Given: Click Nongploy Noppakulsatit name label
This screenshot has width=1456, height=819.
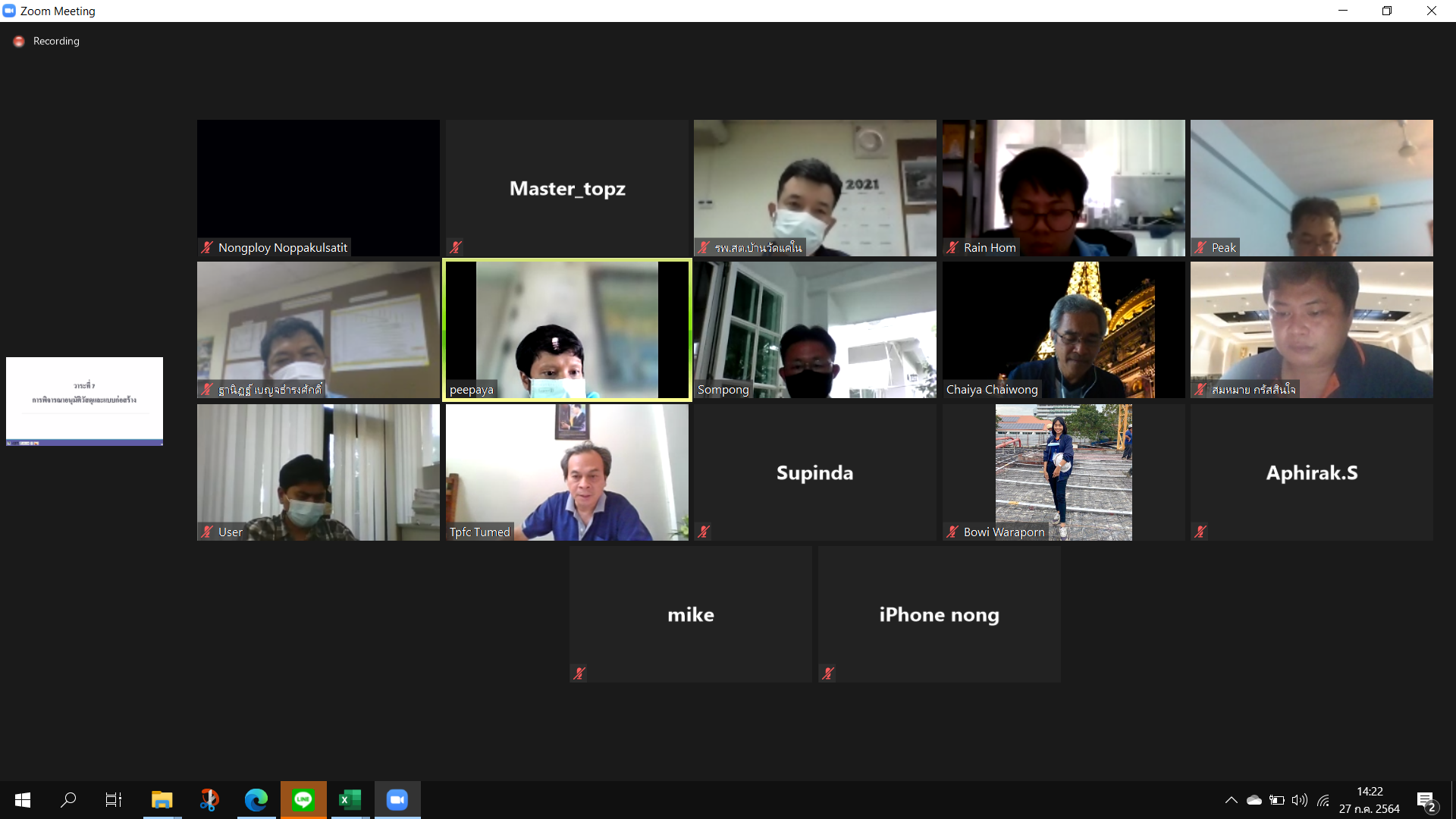Looking at the screenshot, I should point(282,248).
